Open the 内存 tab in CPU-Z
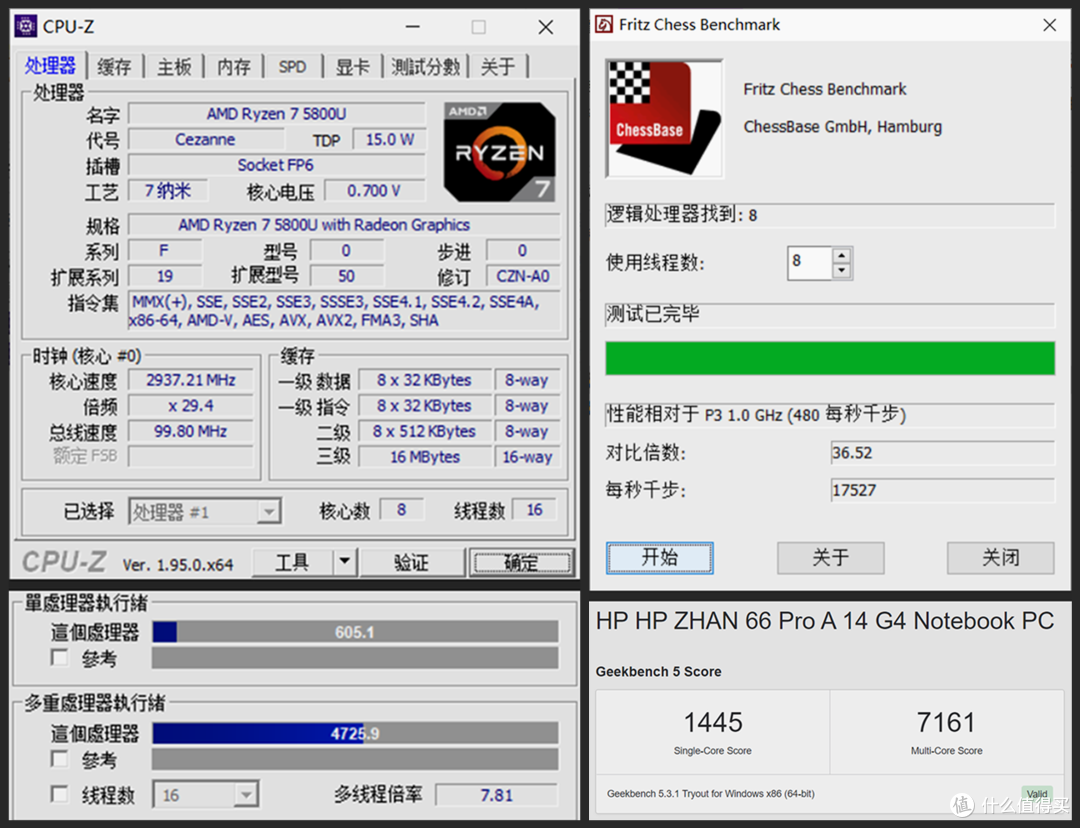Image resolution: width=1080 pixels, height=828 pixels. pos(233,67)
